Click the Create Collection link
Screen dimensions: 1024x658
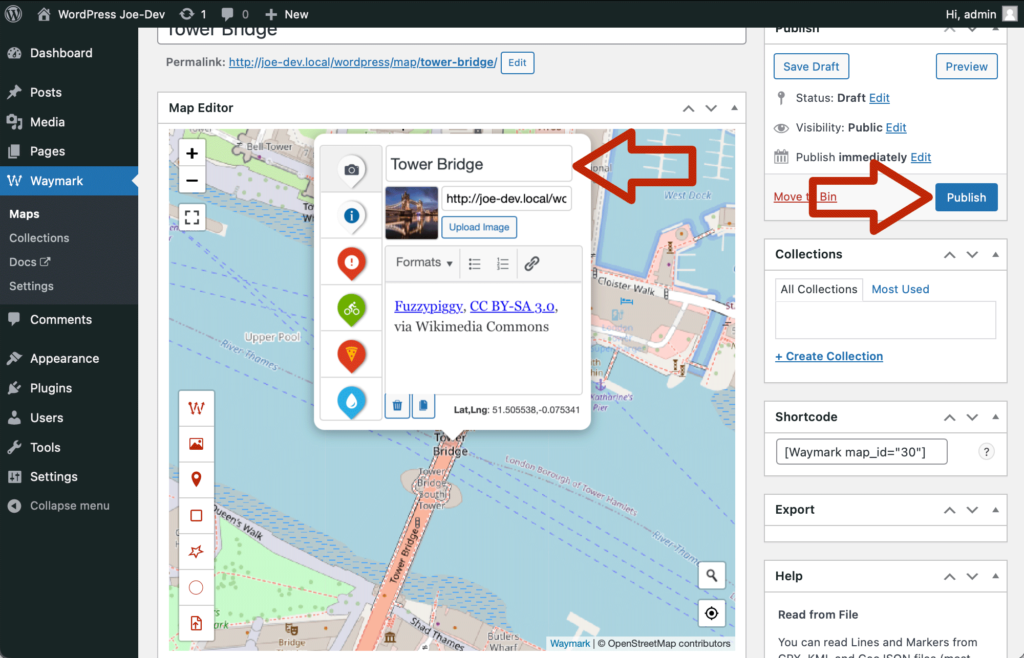(x=829, y=356)
